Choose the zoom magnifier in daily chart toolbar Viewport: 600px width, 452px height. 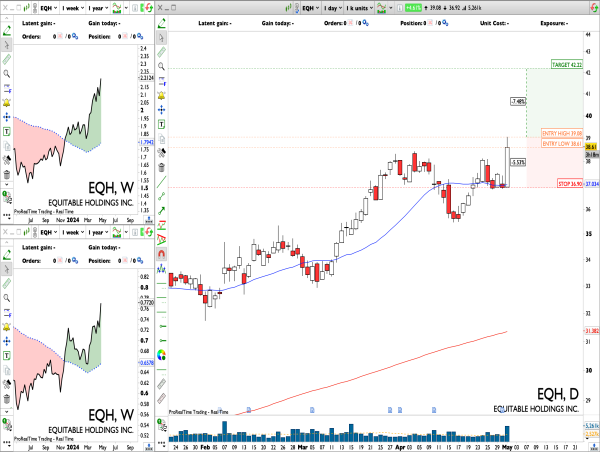[x=161, y=66]
